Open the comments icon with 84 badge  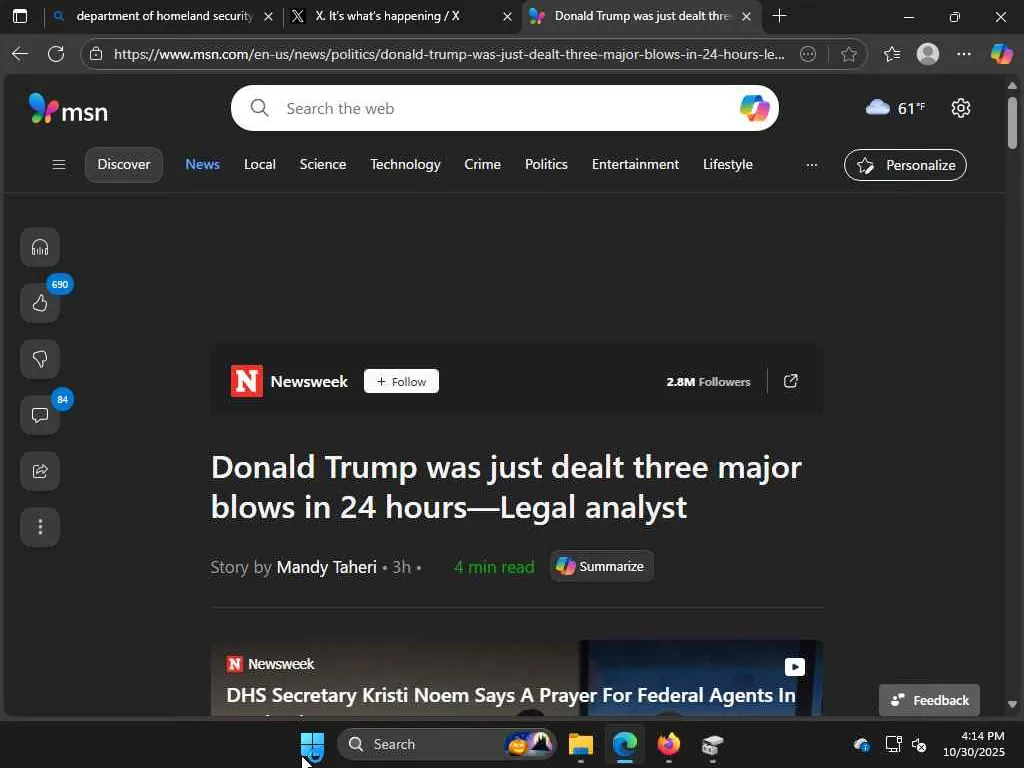(40, 415)
